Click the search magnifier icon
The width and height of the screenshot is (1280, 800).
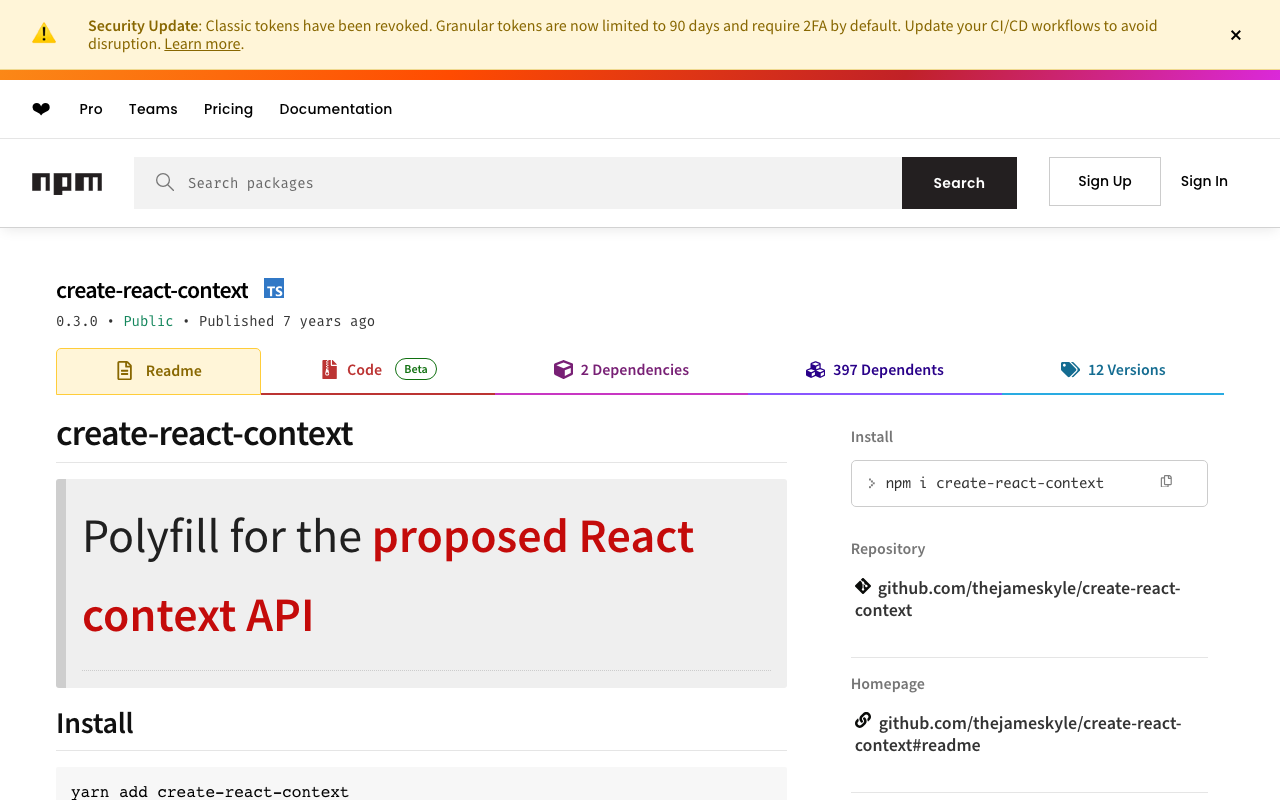[165, 182]
